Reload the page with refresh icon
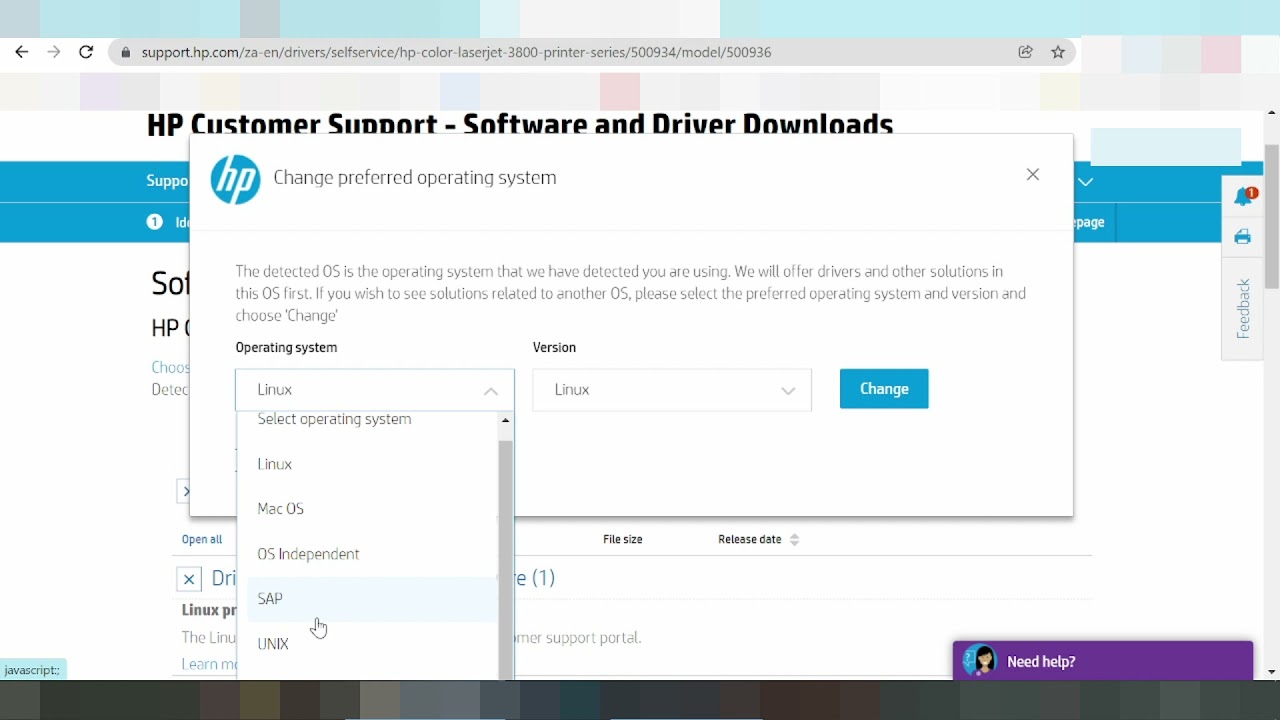The image size is (1280, 720). pos(86,52)
